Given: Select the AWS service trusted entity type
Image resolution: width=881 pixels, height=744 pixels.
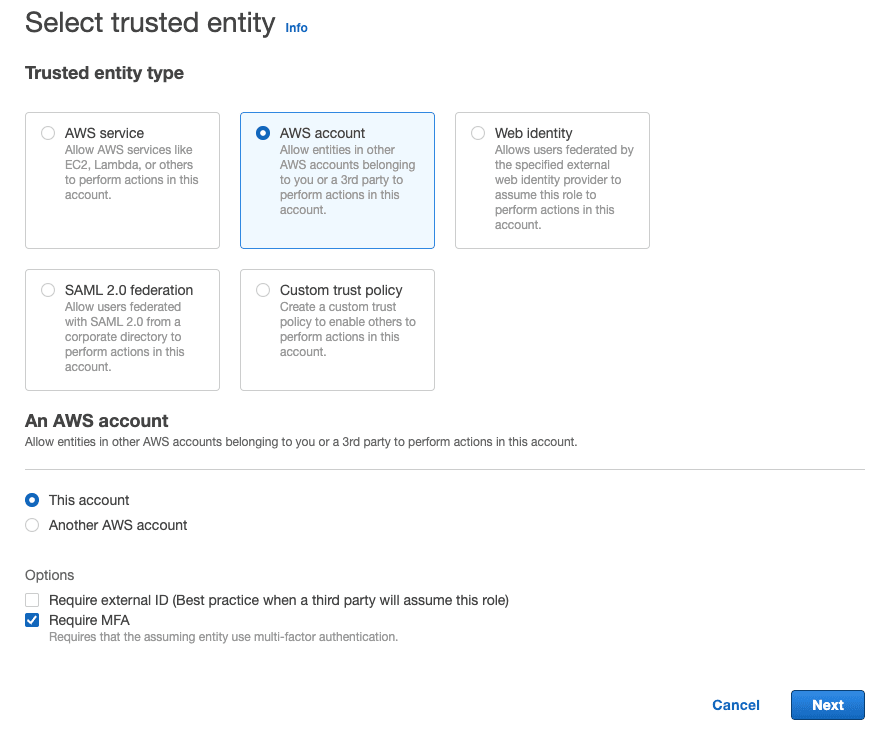Looking at the screenshot, I should [47, 132].
